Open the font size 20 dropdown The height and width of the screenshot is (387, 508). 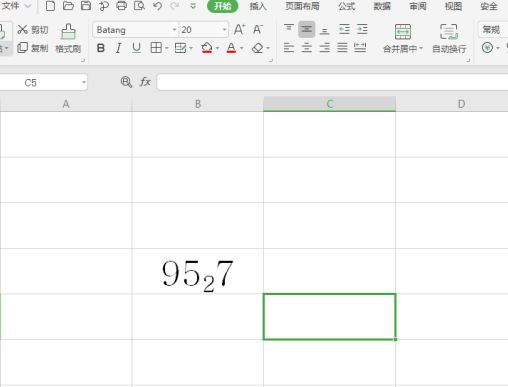(x=224, y=30)
